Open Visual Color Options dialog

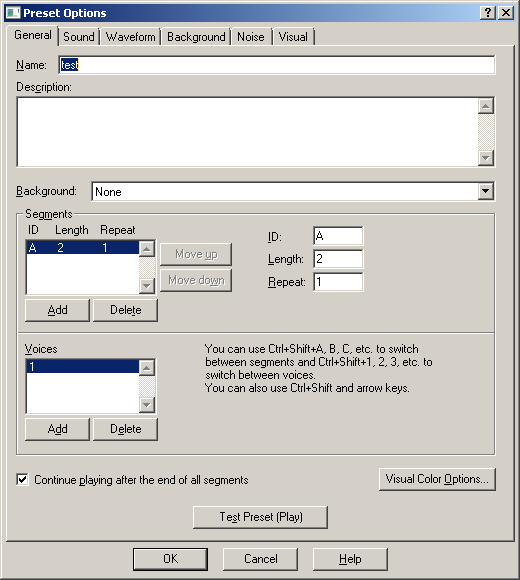(437, 479)
